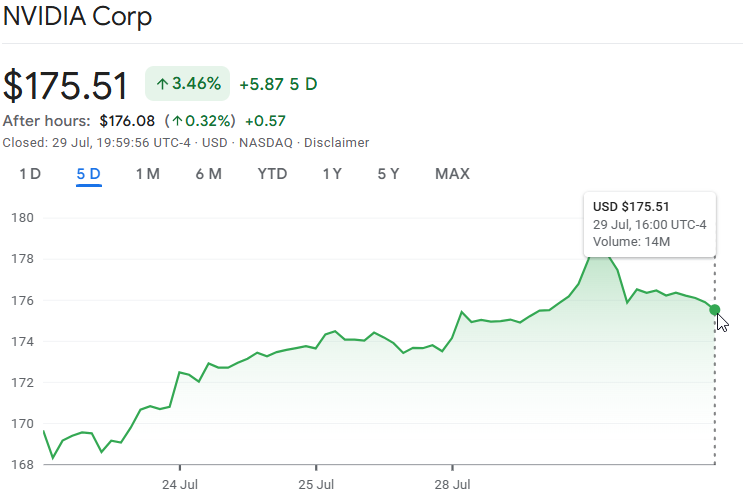Click the NASDAQ exchange label
Screen dimensions: 743x503
[x=266, y=143]
